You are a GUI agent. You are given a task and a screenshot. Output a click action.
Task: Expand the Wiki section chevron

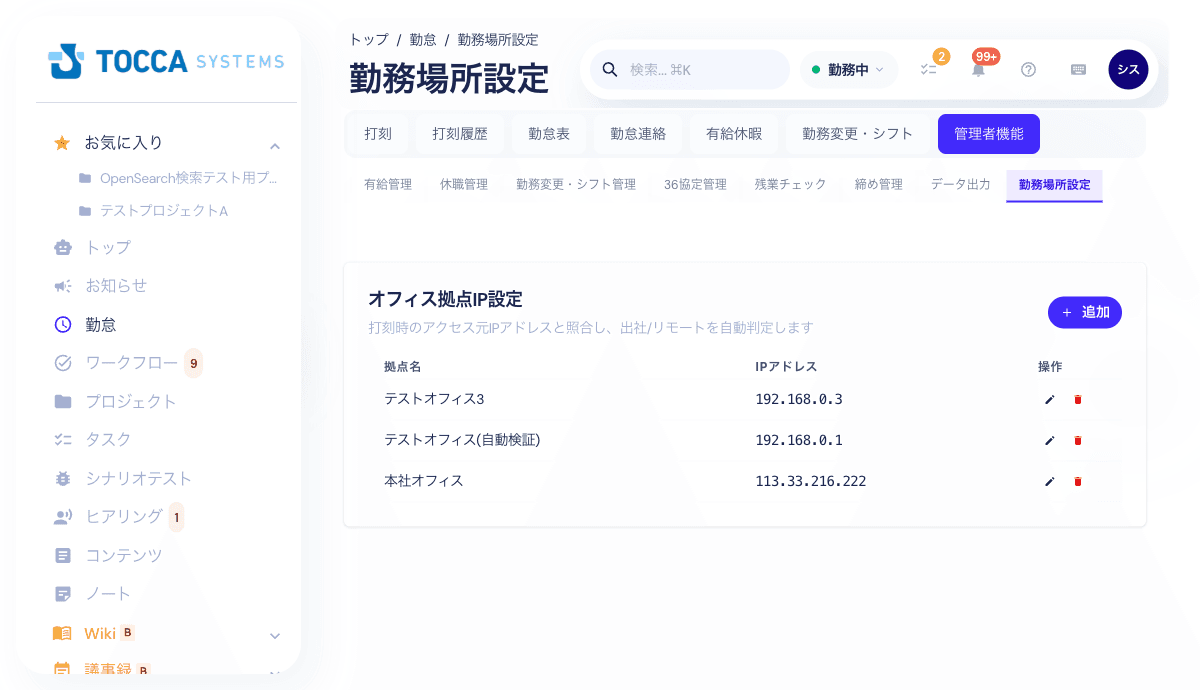275,636
